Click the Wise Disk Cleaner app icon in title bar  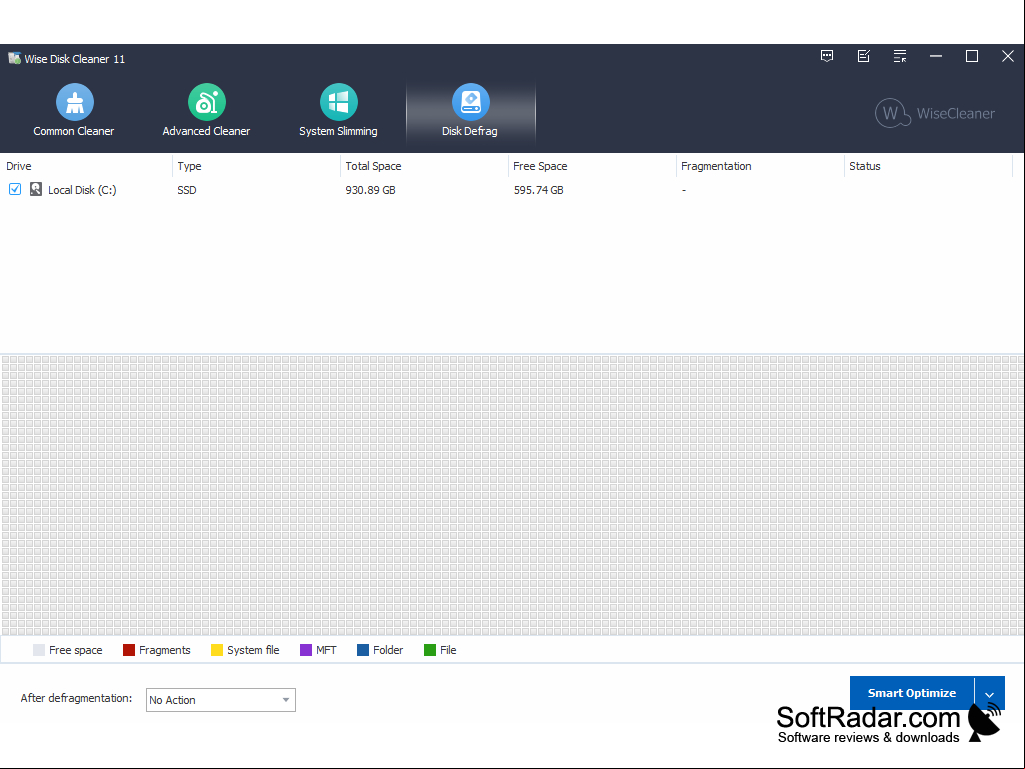point(14,58)
